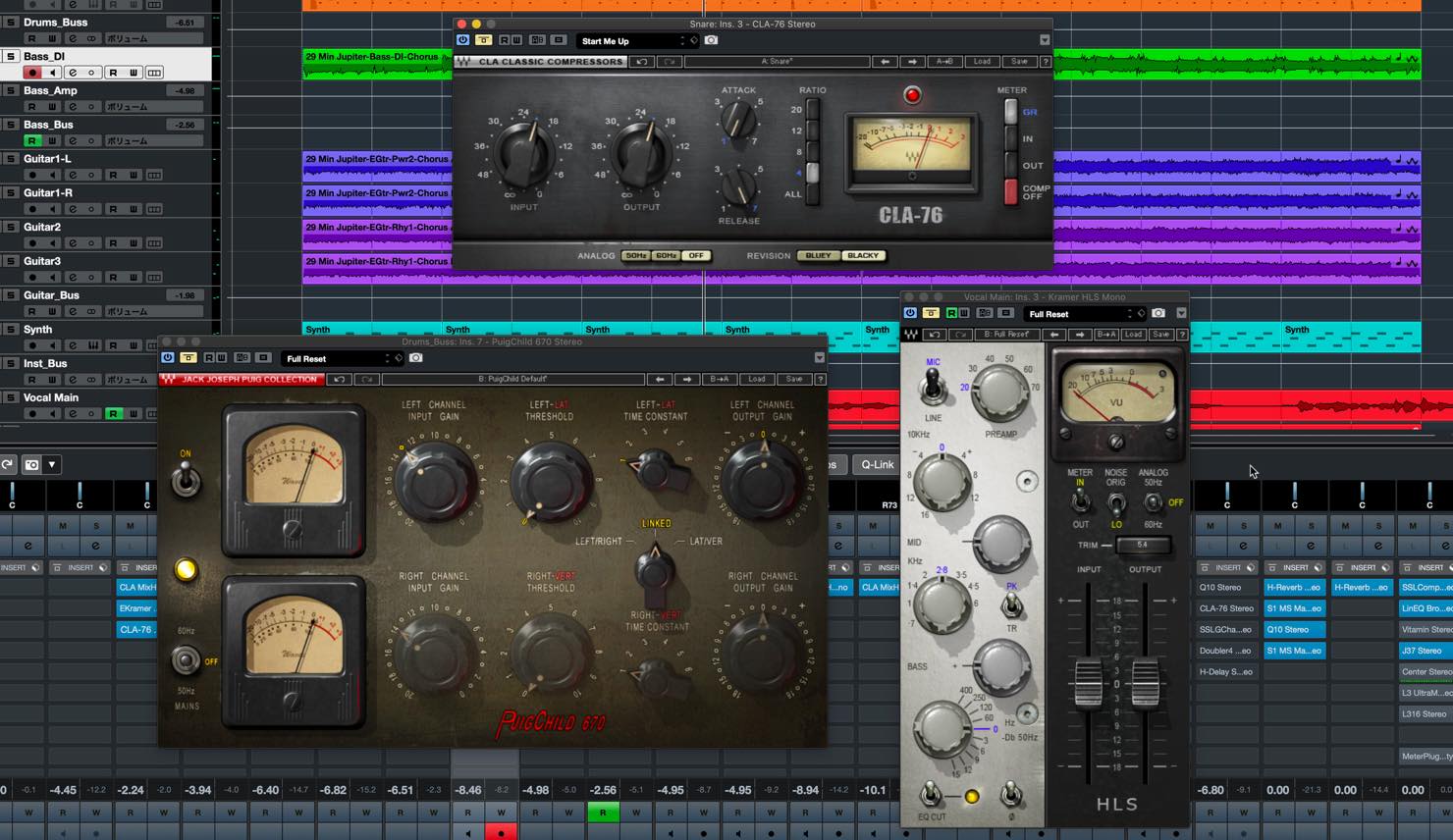Open the Kramer HLS window options arrow menu
Screen dimensions: 1453x840
[x=1181, y=313]
